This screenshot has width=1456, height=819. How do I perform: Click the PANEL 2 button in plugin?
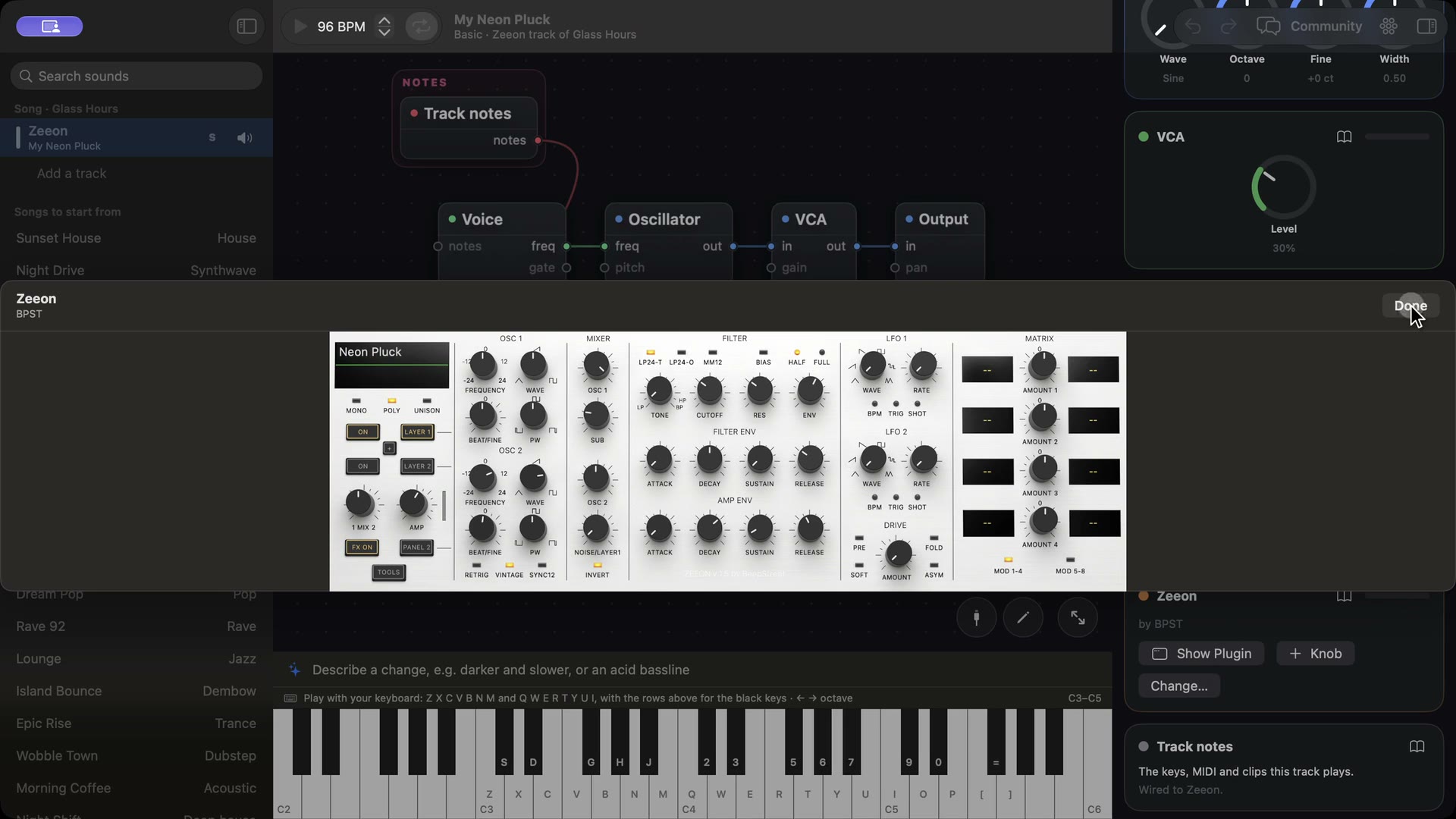tap(416, 548)
